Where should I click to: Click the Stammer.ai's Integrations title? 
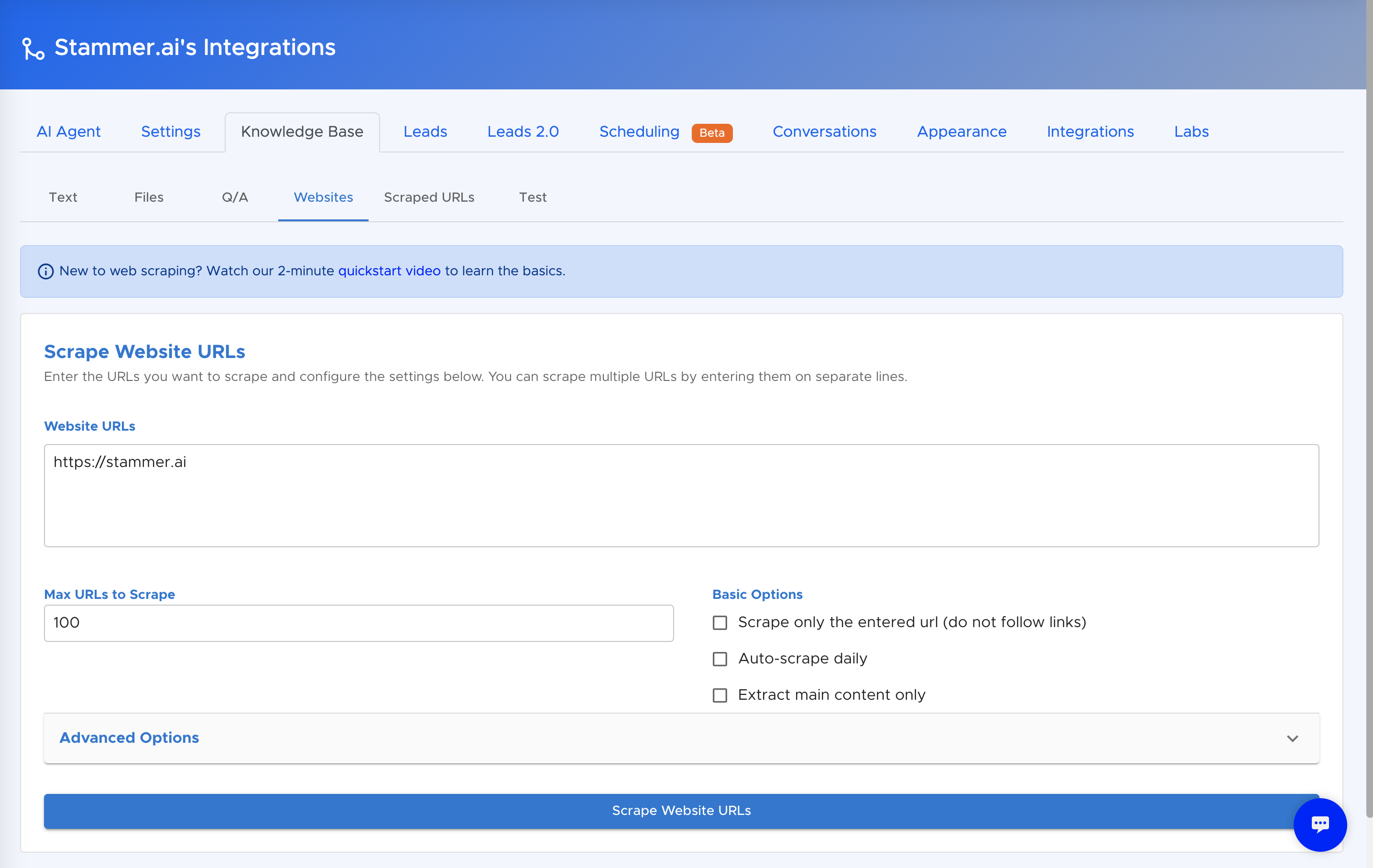(x=195, y=47)
